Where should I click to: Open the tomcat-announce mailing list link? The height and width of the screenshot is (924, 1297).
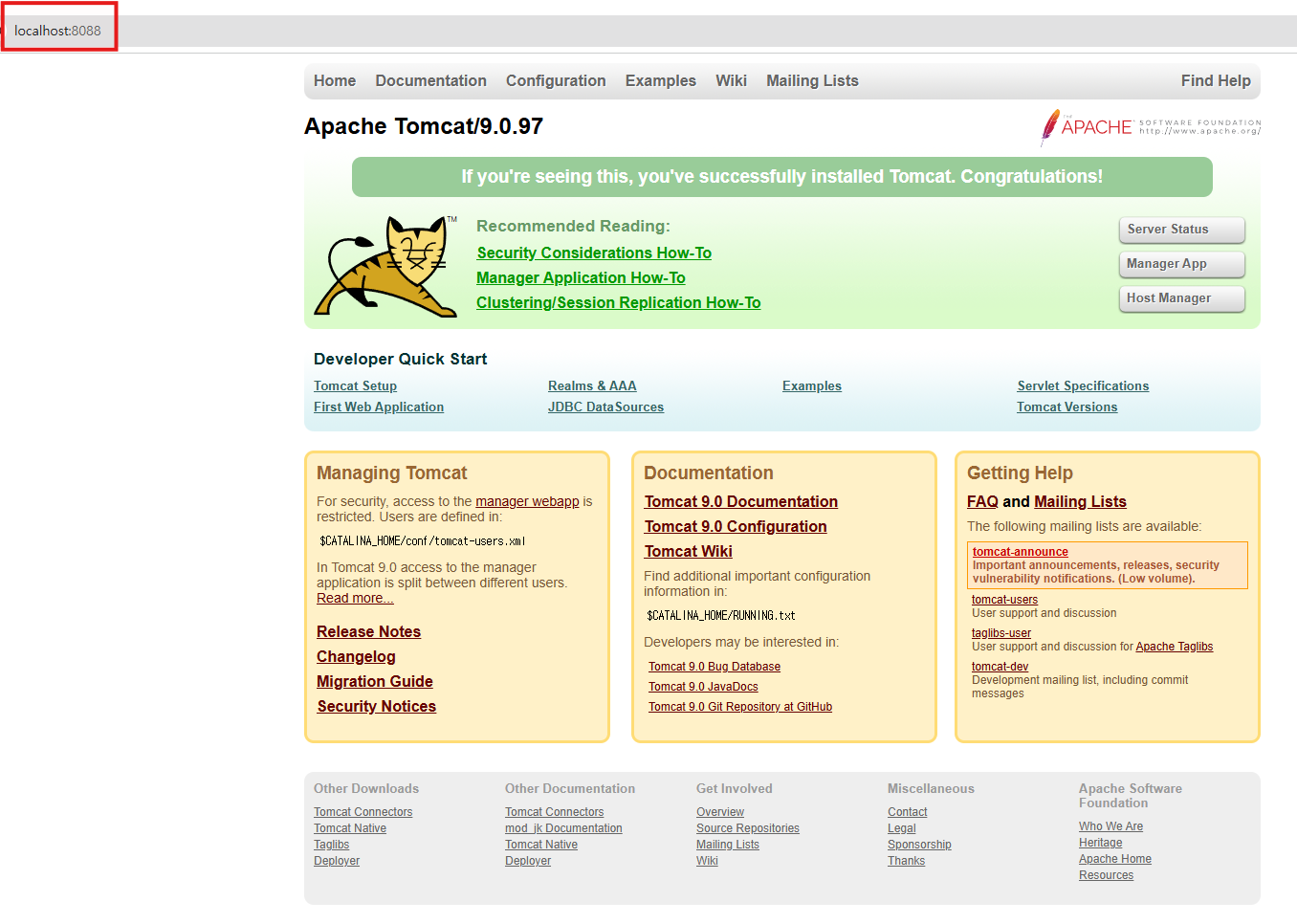(x=1021, y=552)
